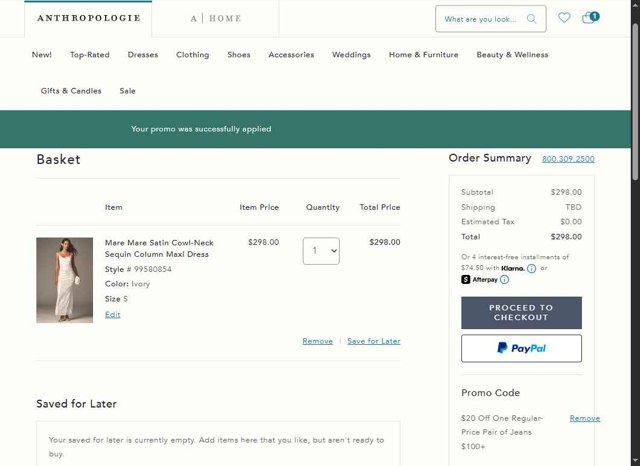This screenshot has height=466, width=640.
Task: Call the 800.309.2500 phone link
Action: (x=568, y=159)
